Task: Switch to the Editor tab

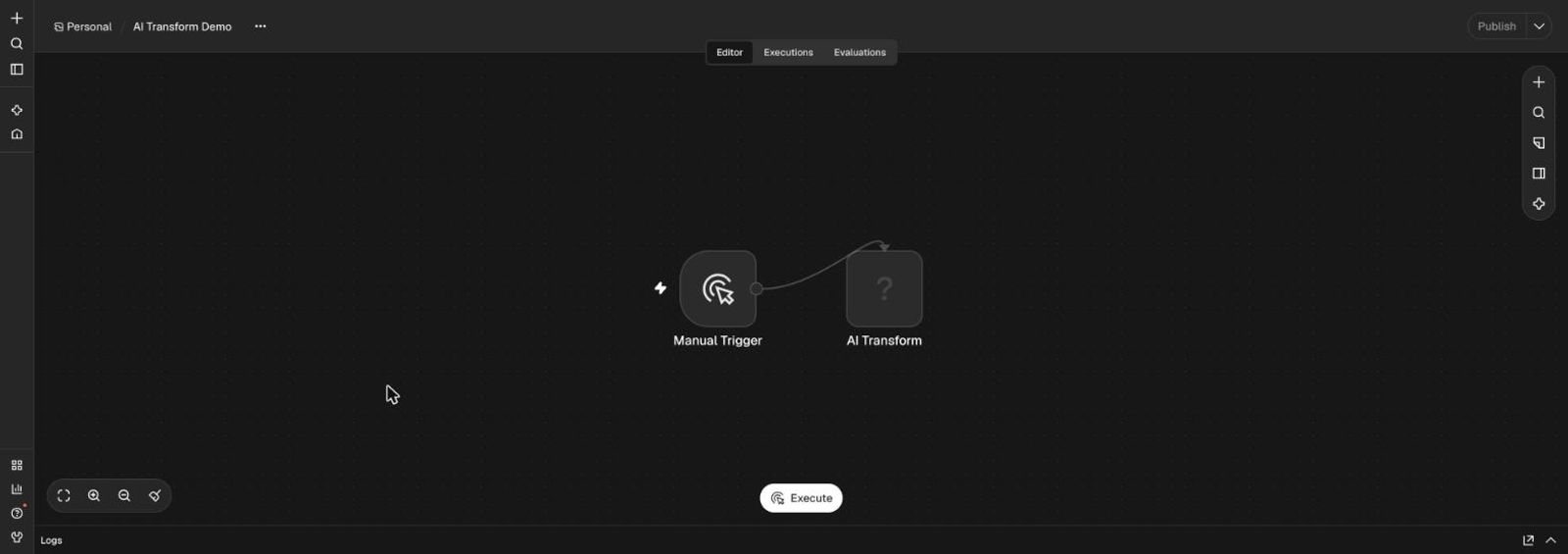Action: (729, 53)
